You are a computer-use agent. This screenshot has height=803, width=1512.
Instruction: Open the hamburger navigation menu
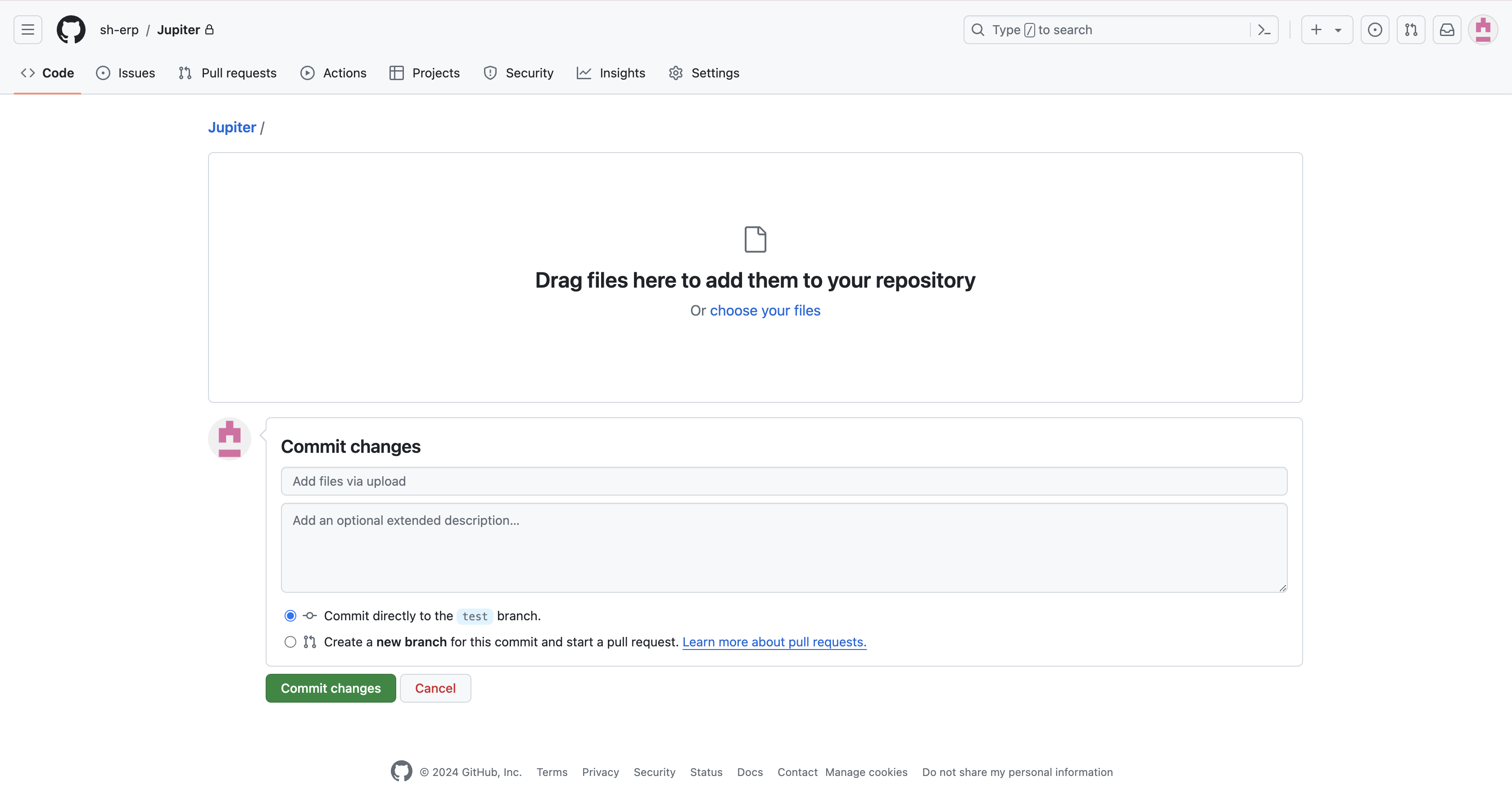pyautogui.click(x=27, y=29)
